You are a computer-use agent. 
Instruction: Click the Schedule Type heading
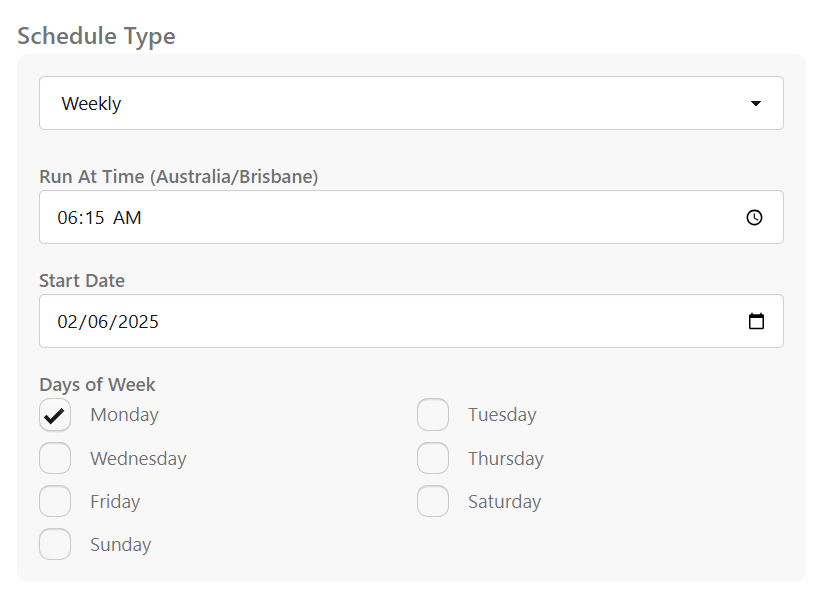pos(96,35)
